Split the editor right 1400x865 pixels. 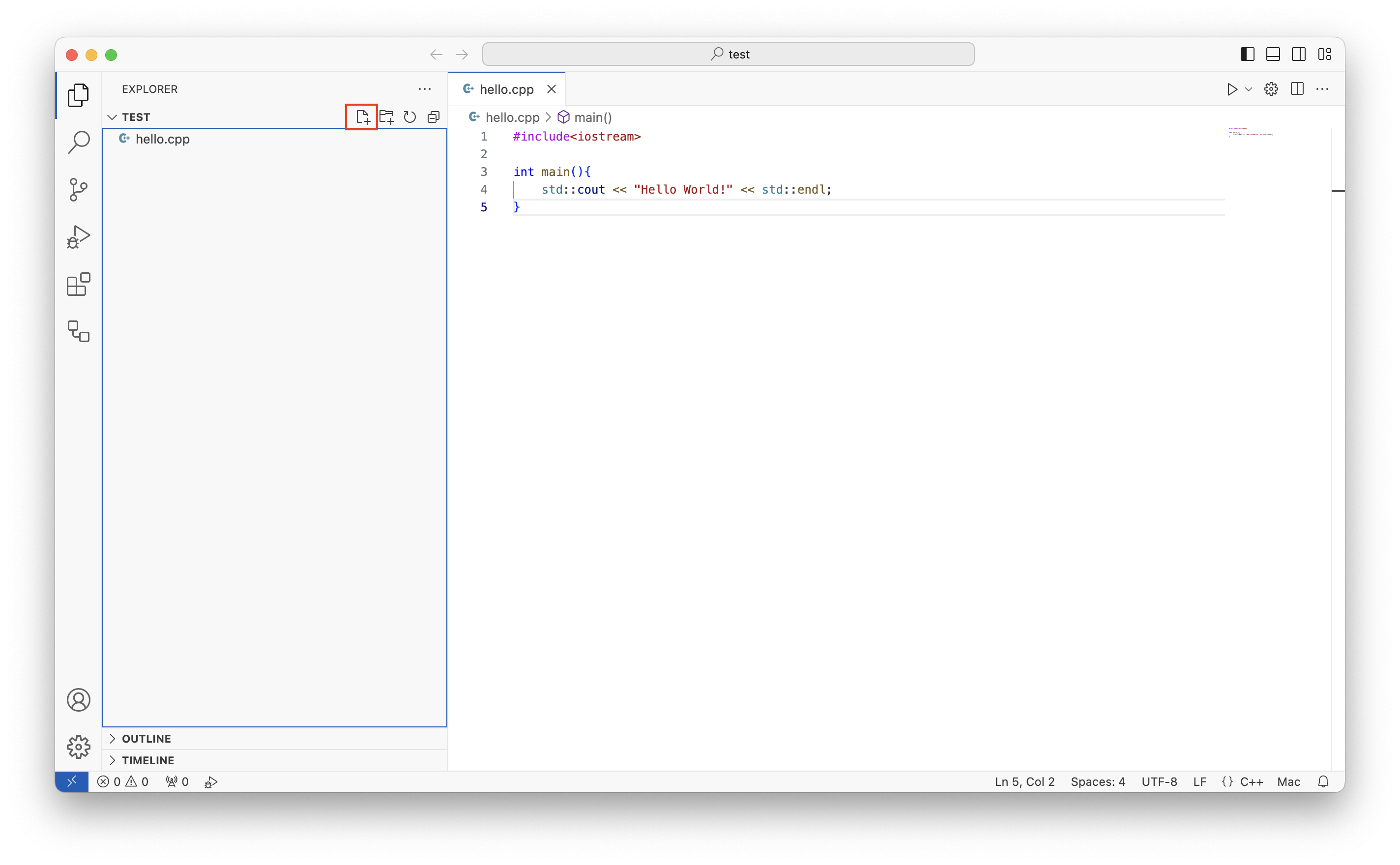[x=1297, y=89]
